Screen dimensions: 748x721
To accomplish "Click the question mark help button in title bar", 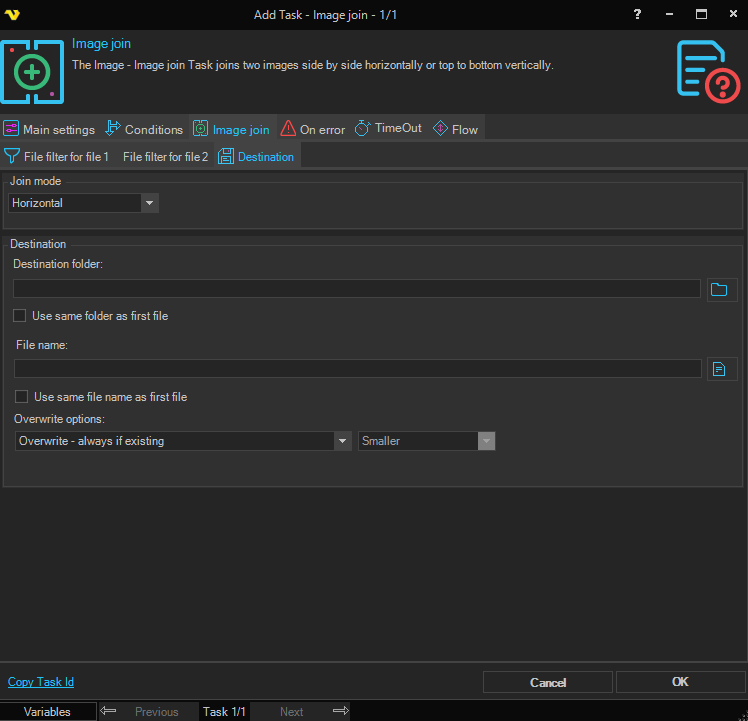I will [x=638, y=14].
